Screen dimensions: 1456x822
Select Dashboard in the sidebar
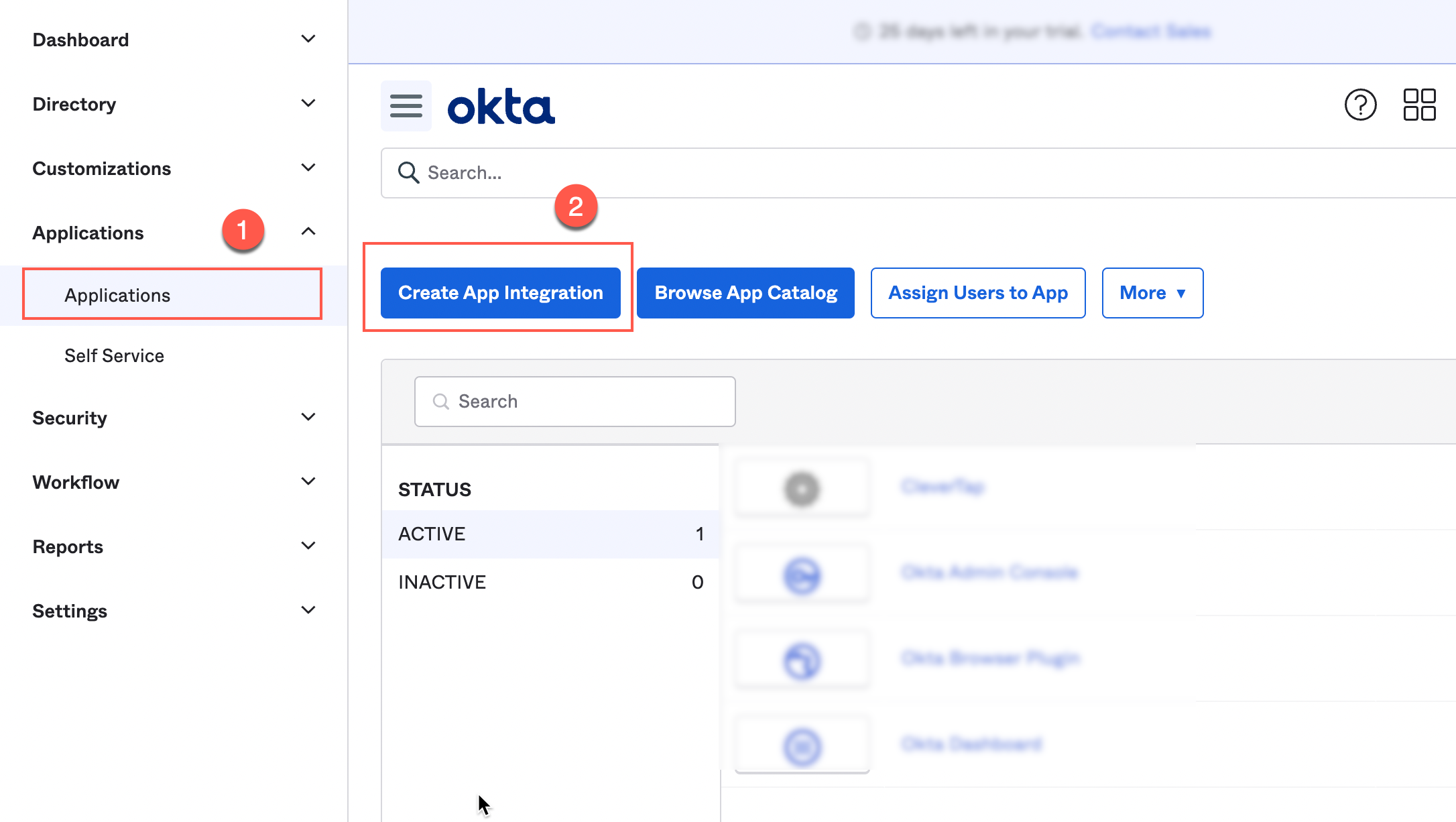(x=80, y=40)
